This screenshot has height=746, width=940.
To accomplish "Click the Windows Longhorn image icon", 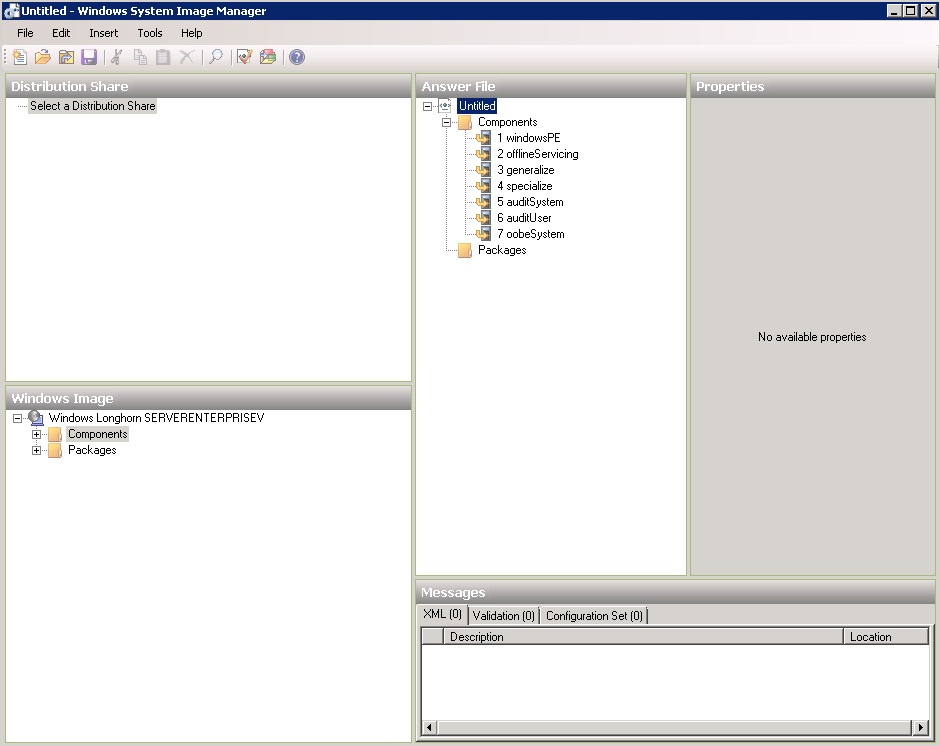I will [36, 418].
